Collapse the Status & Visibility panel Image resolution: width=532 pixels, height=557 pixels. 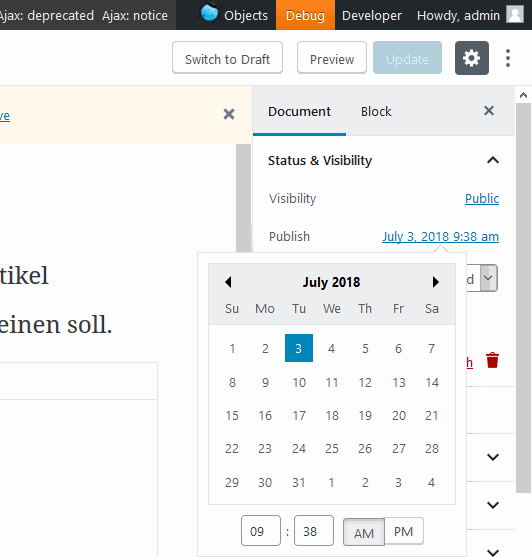(493, 161)
